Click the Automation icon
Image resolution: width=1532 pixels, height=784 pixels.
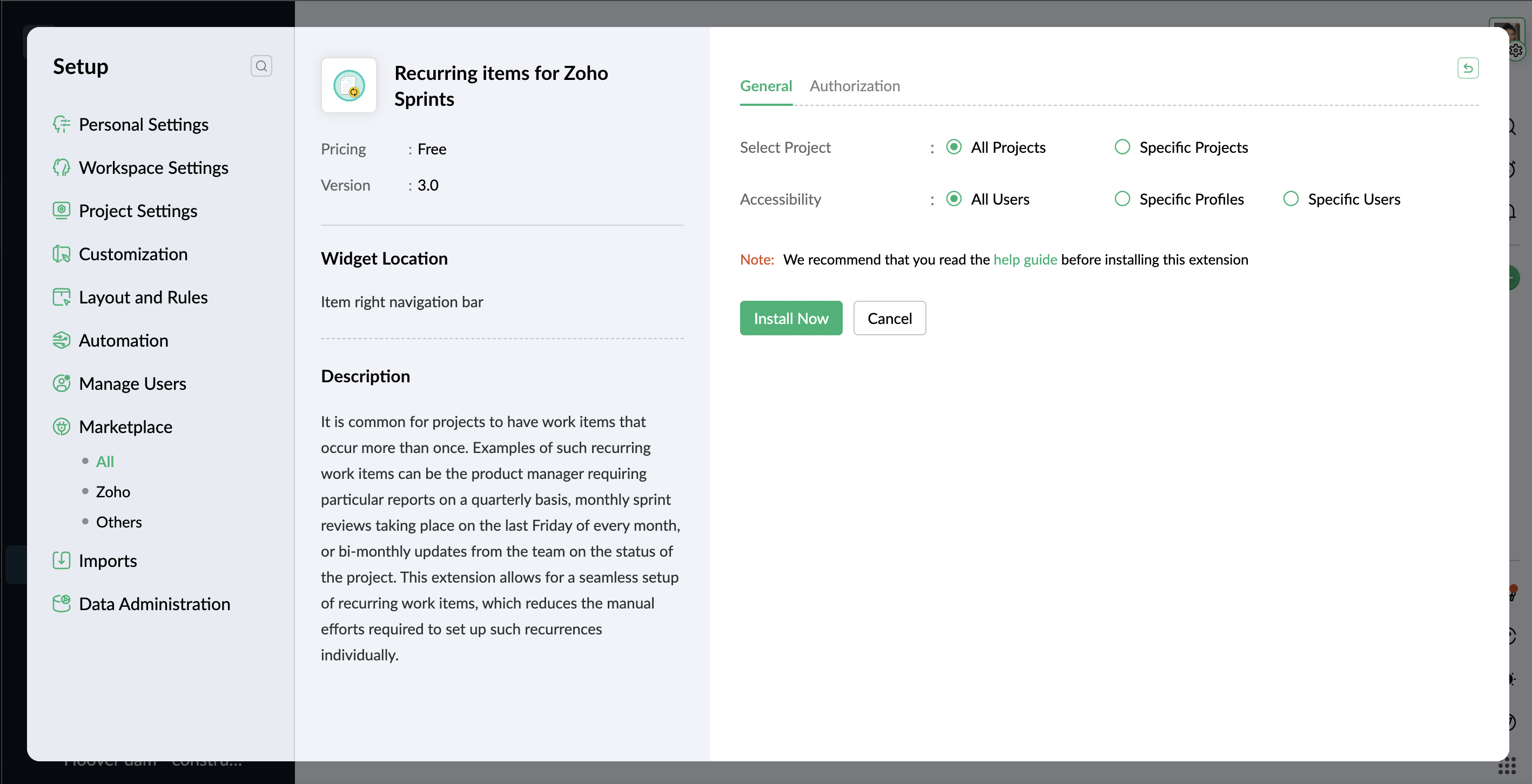coord(61,340)
